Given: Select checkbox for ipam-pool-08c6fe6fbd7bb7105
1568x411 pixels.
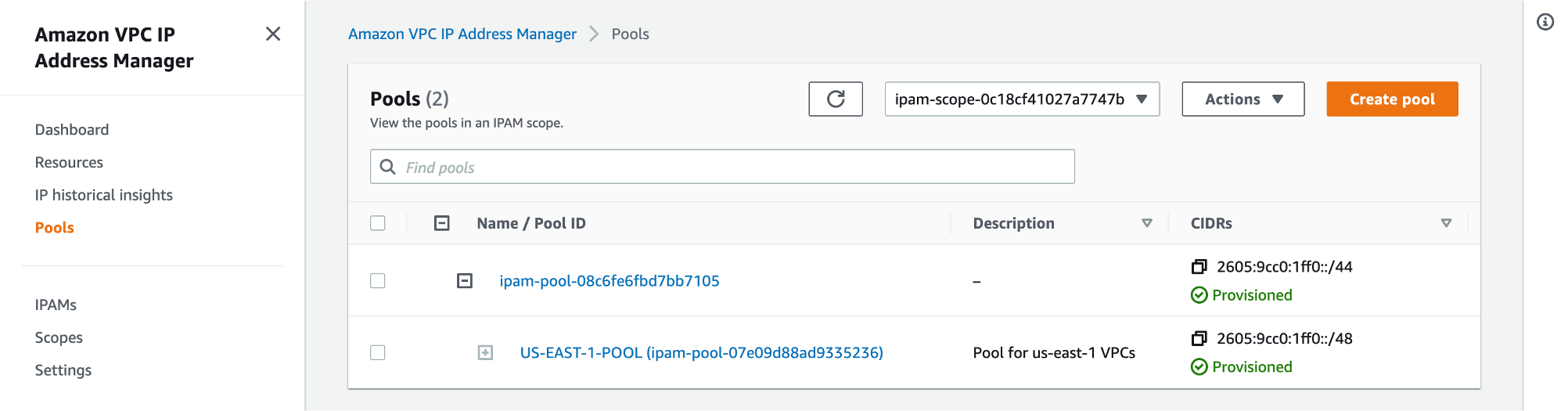Looking at the screenshot, I should pyautogui.click(x=378, y=281).
